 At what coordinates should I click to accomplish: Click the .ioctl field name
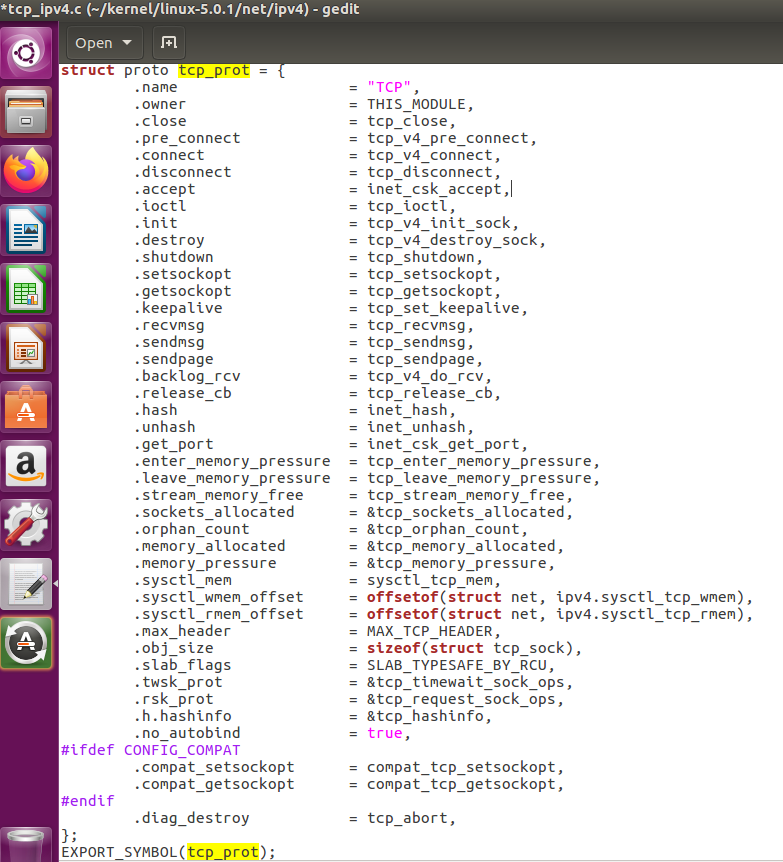pyautogui.click(x=160, y=207)
